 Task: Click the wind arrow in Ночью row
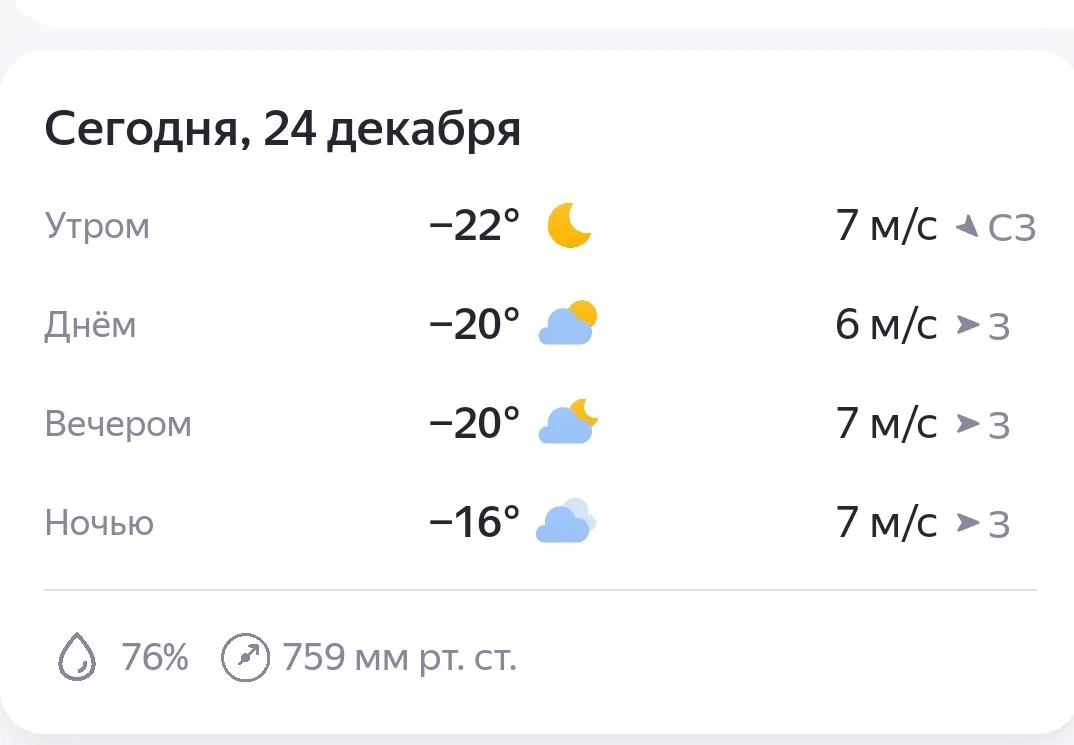[x=967, y=522]
